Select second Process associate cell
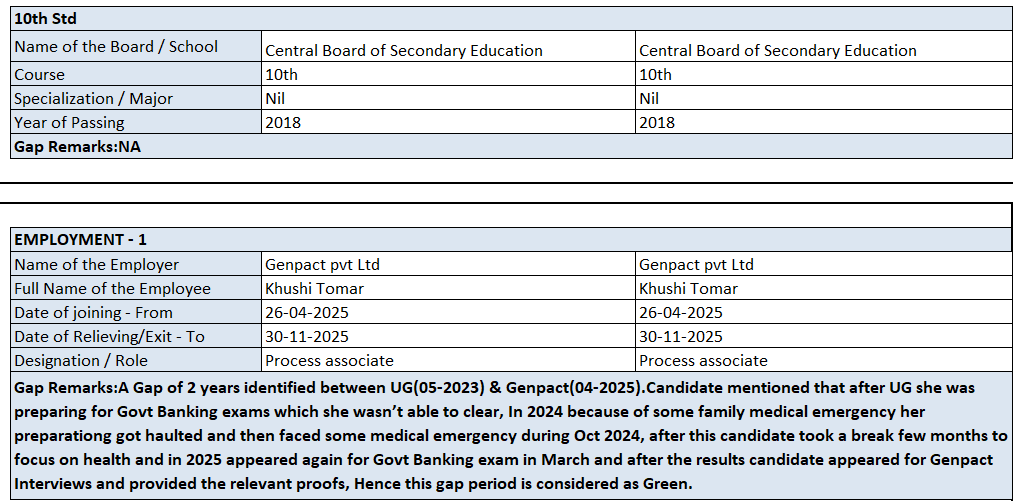The image size is (1013, 501). click(703, 360)
